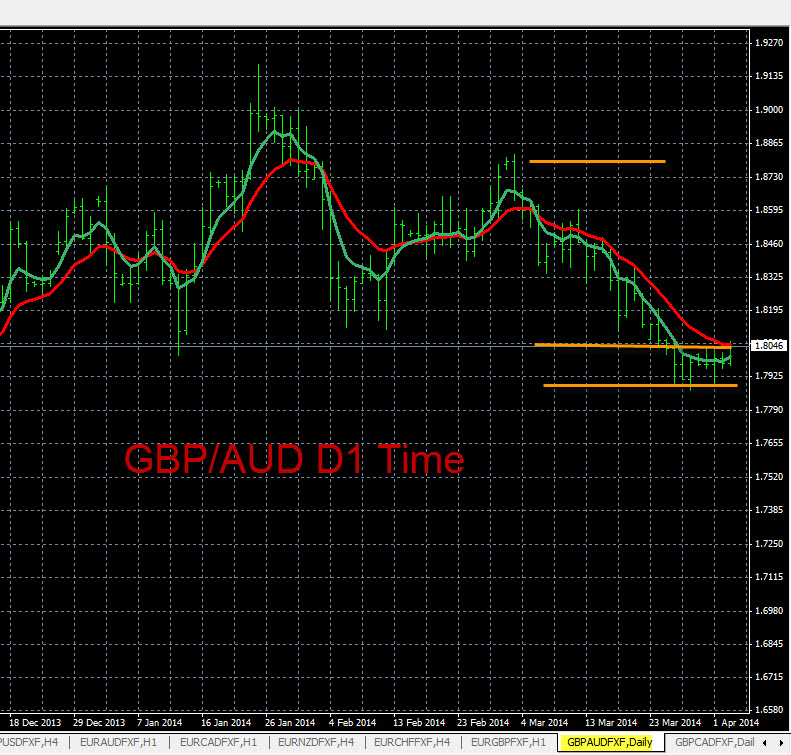Click the 1.9270 price scale label

click(769, 43)
